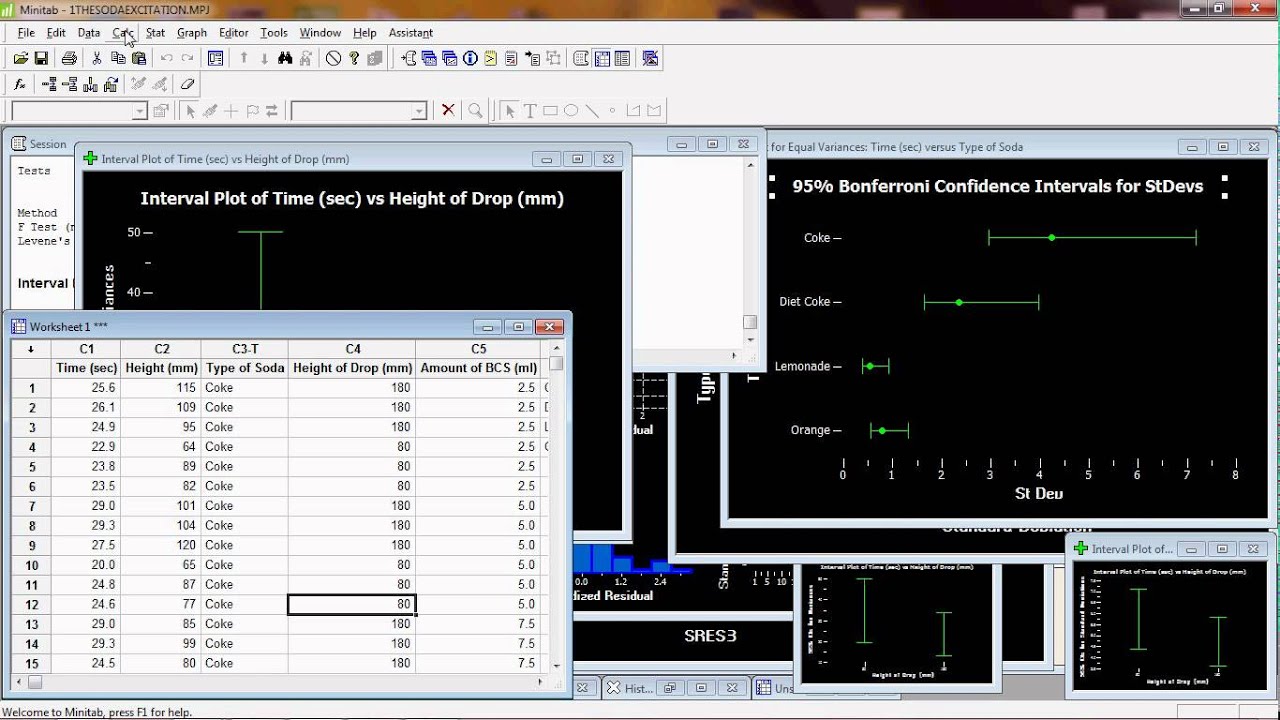Select column header C1
Screen dimensions: 1280x720
coord(86,349)
